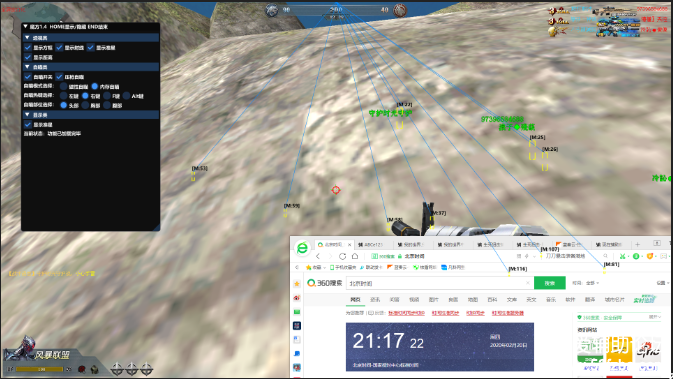Click the 360 browser logo
Screen dimensions: 673x379
[x=302, y=248]
